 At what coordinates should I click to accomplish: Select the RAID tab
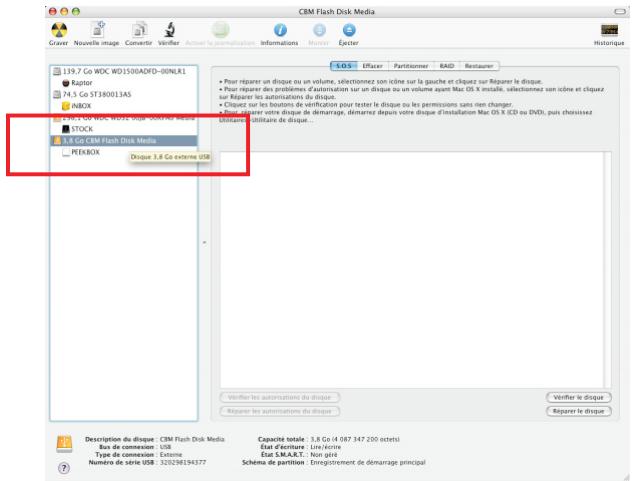click(446, 65)
